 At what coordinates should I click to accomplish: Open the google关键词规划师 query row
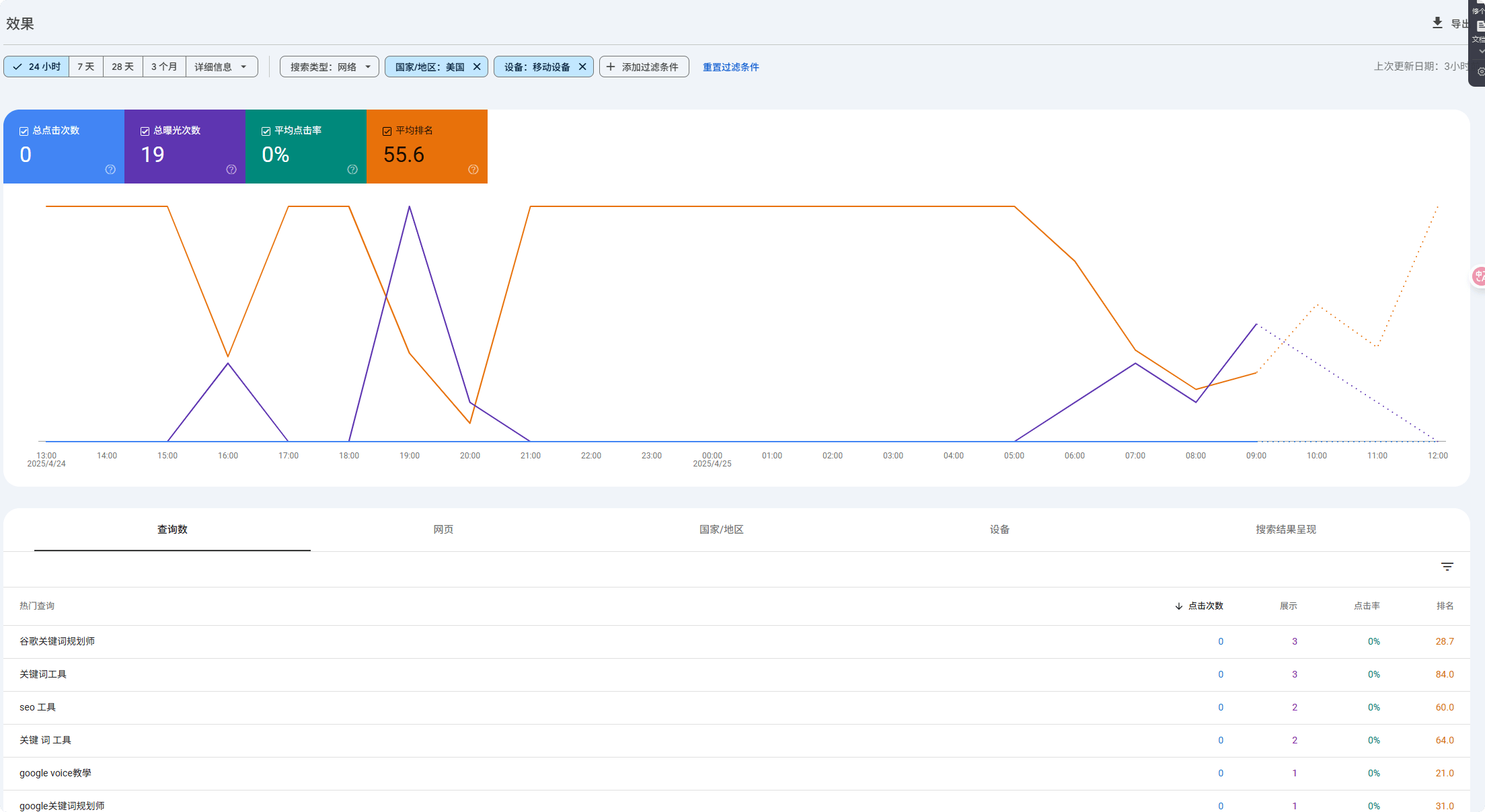point(736,803)
